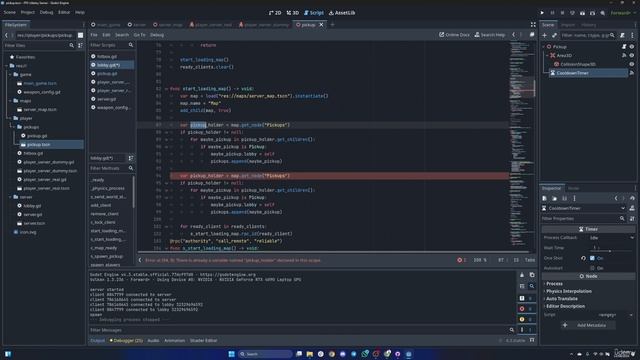Viewport: 640px width, 360px height.
Task: Open the Go To menu in script editor
Action: 139,35
